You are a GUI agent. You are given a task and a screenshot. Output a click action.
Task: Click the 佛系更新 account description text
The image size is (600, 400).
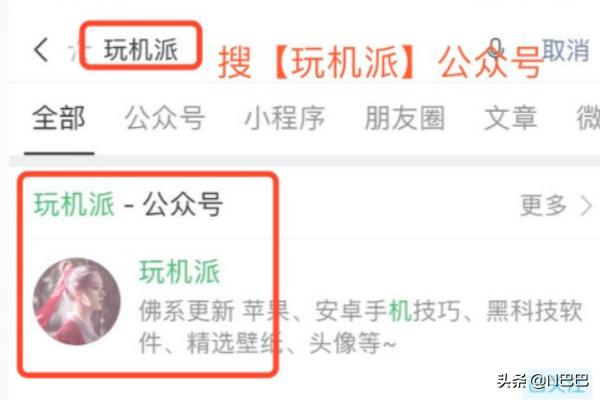tap(360, 327)
